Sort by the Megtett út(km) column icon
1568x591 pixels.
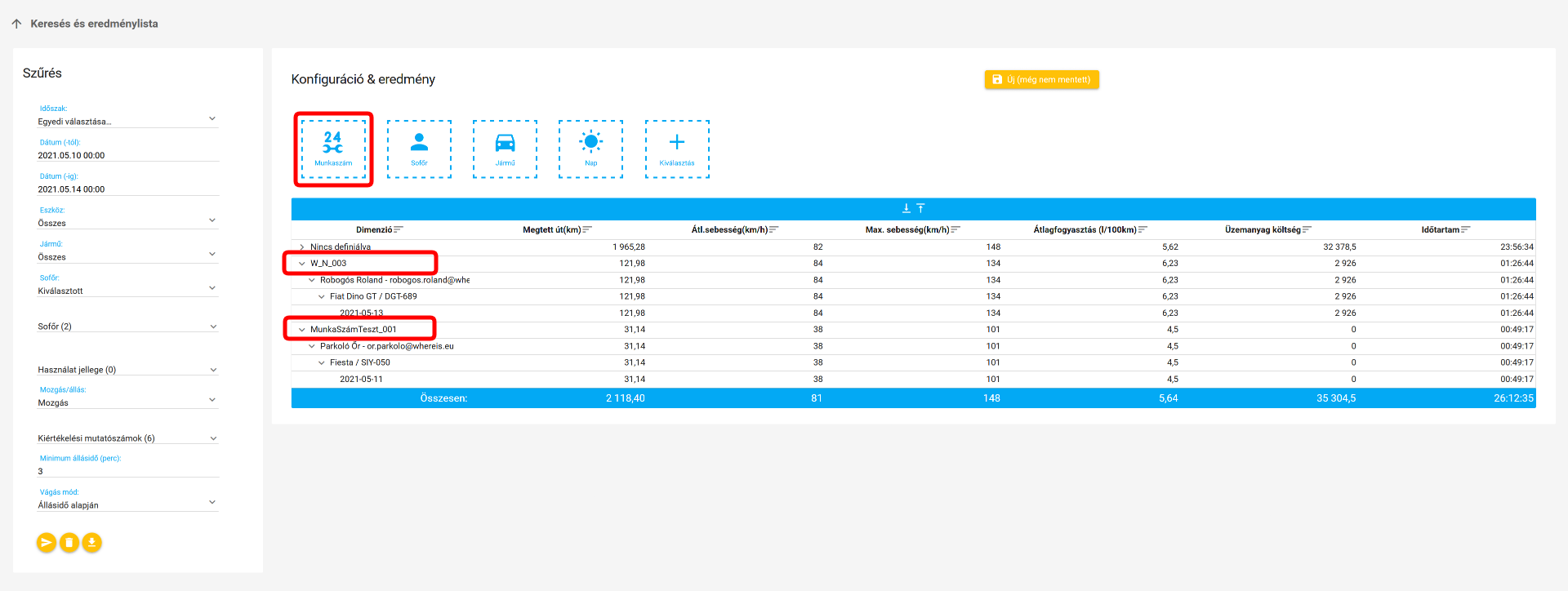[587, 229]
